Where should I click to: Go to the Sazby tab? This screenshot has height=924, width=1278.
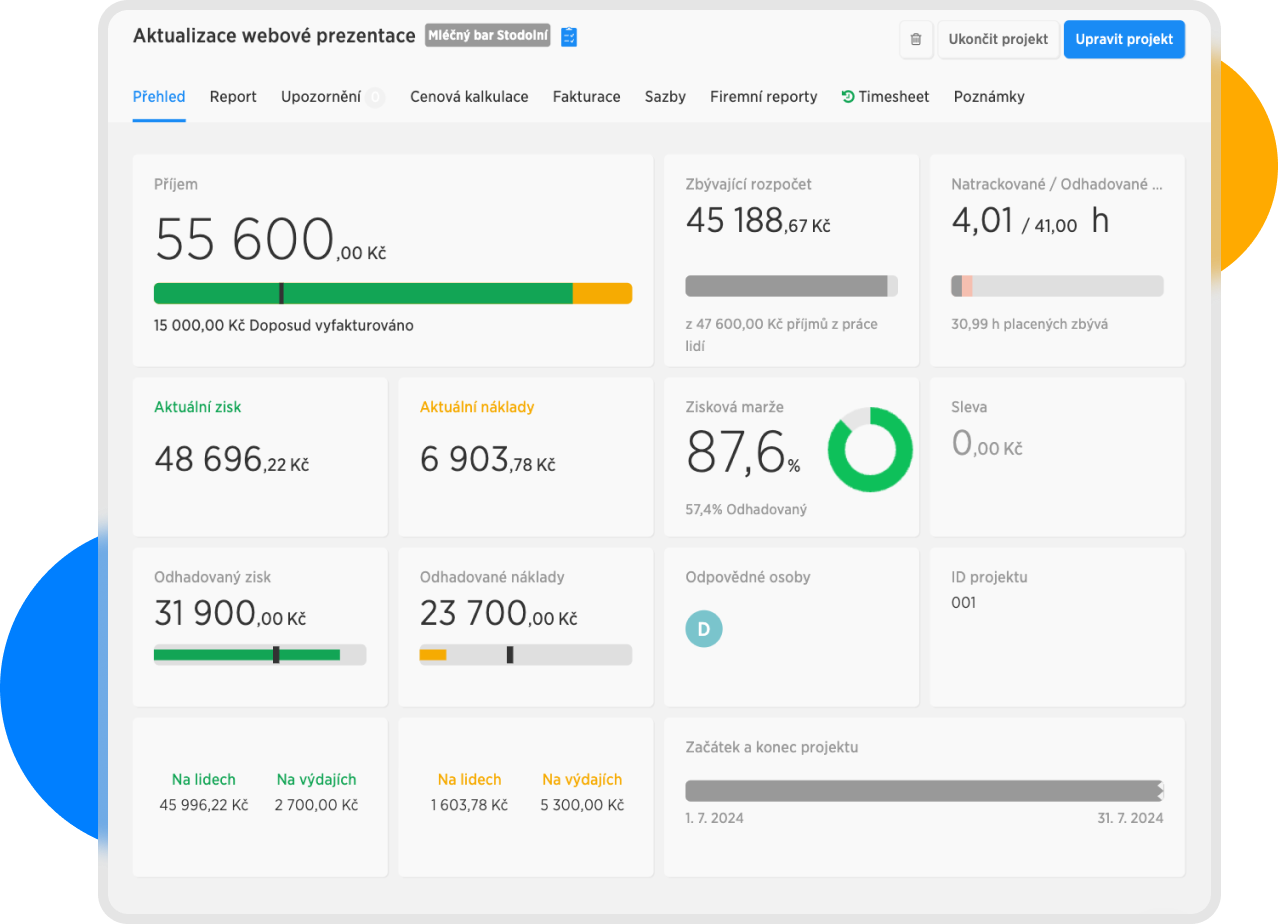[665, 97]
